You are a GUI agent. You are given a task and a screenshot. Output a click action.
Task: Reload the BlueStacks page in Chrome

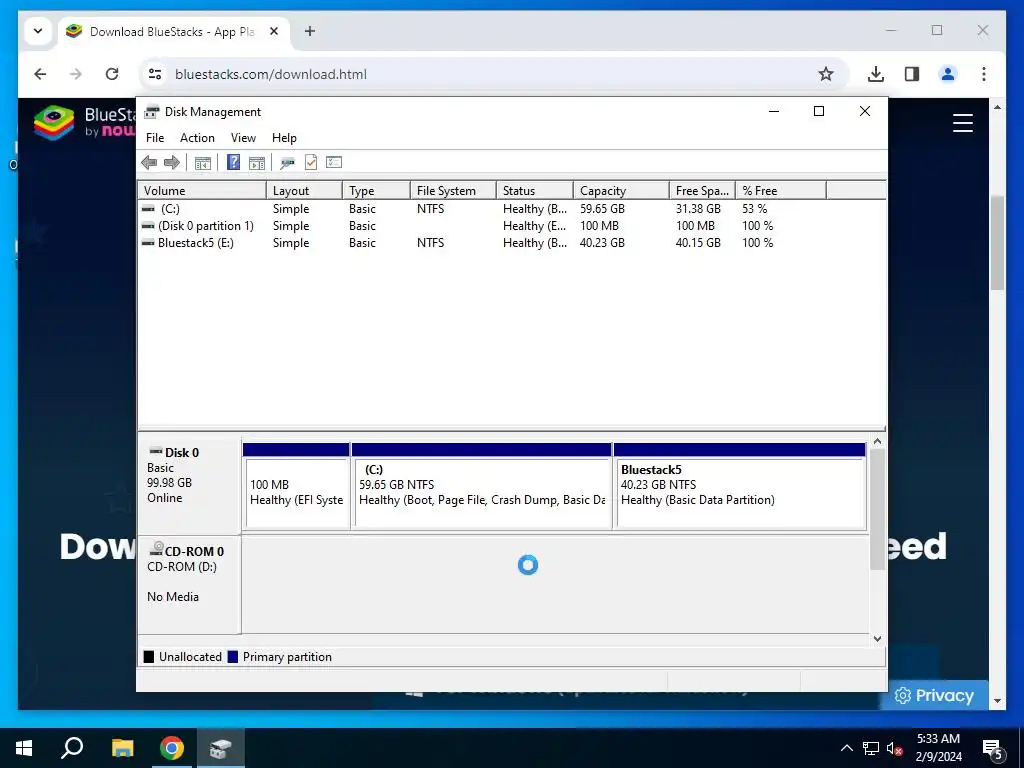tap(112, 74)
